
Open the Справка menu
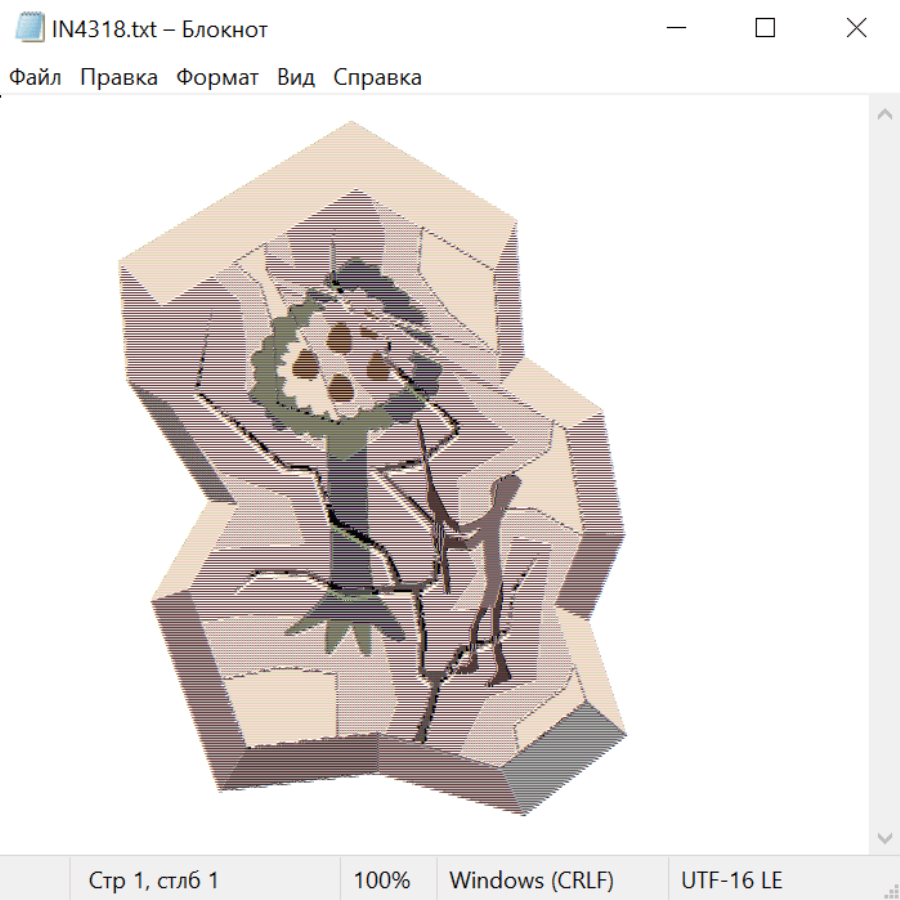tap(377, 77)
